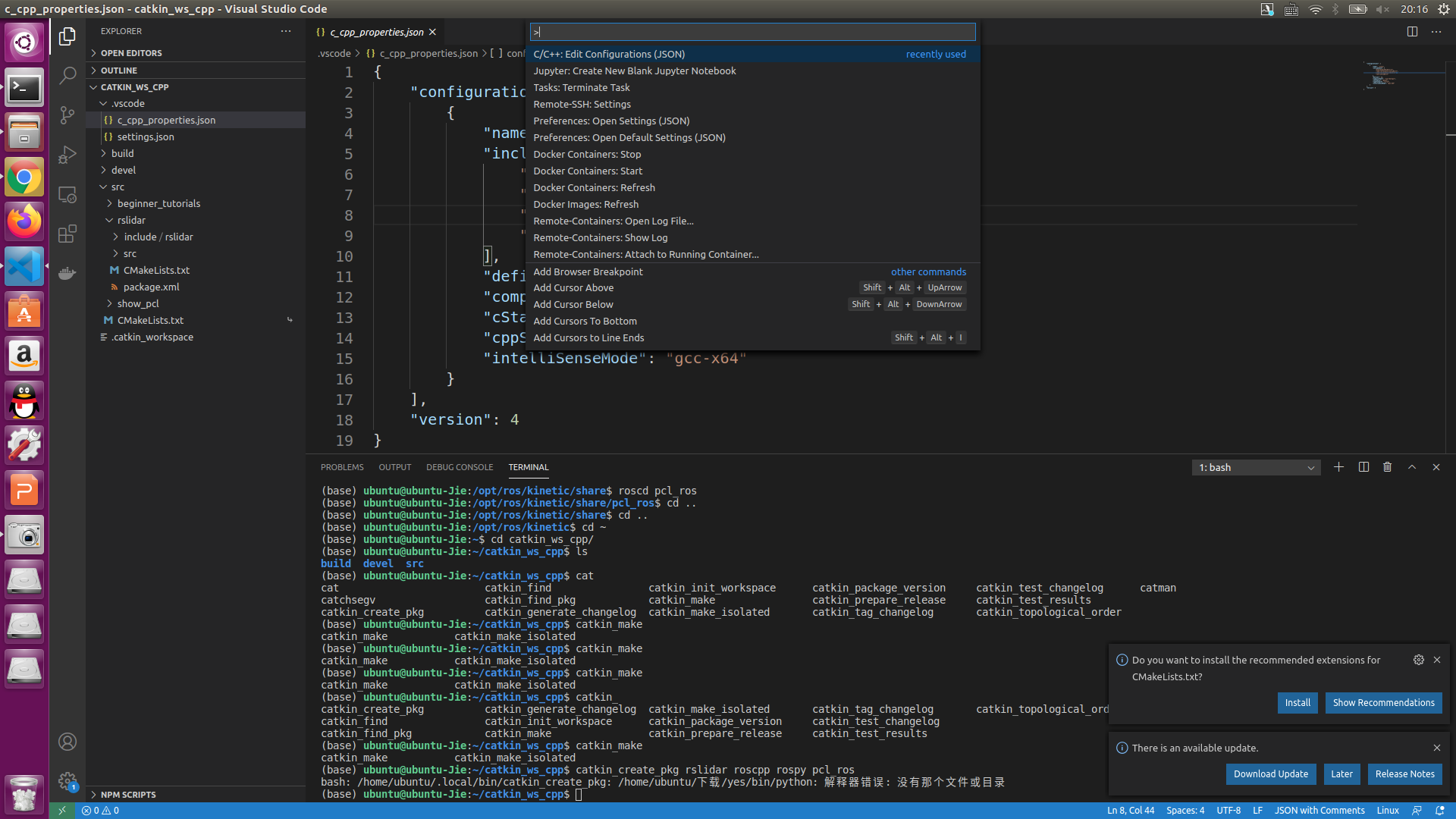Click the Download Update button
Viewport: 1456px width, 819px height.
1270,774
